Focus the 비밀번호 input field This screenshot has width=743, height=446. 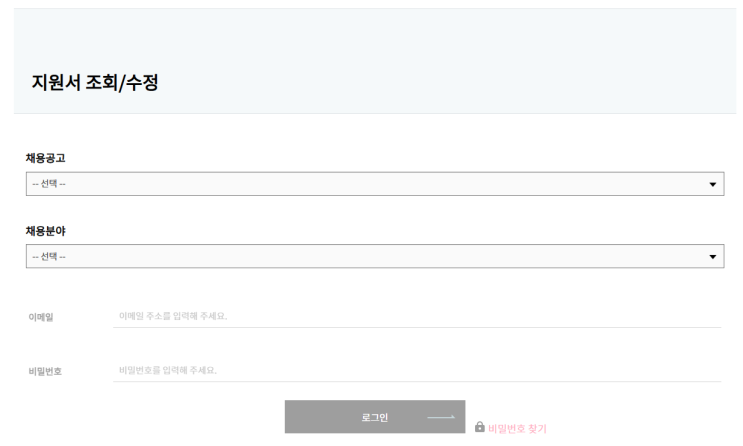[417, 370]
